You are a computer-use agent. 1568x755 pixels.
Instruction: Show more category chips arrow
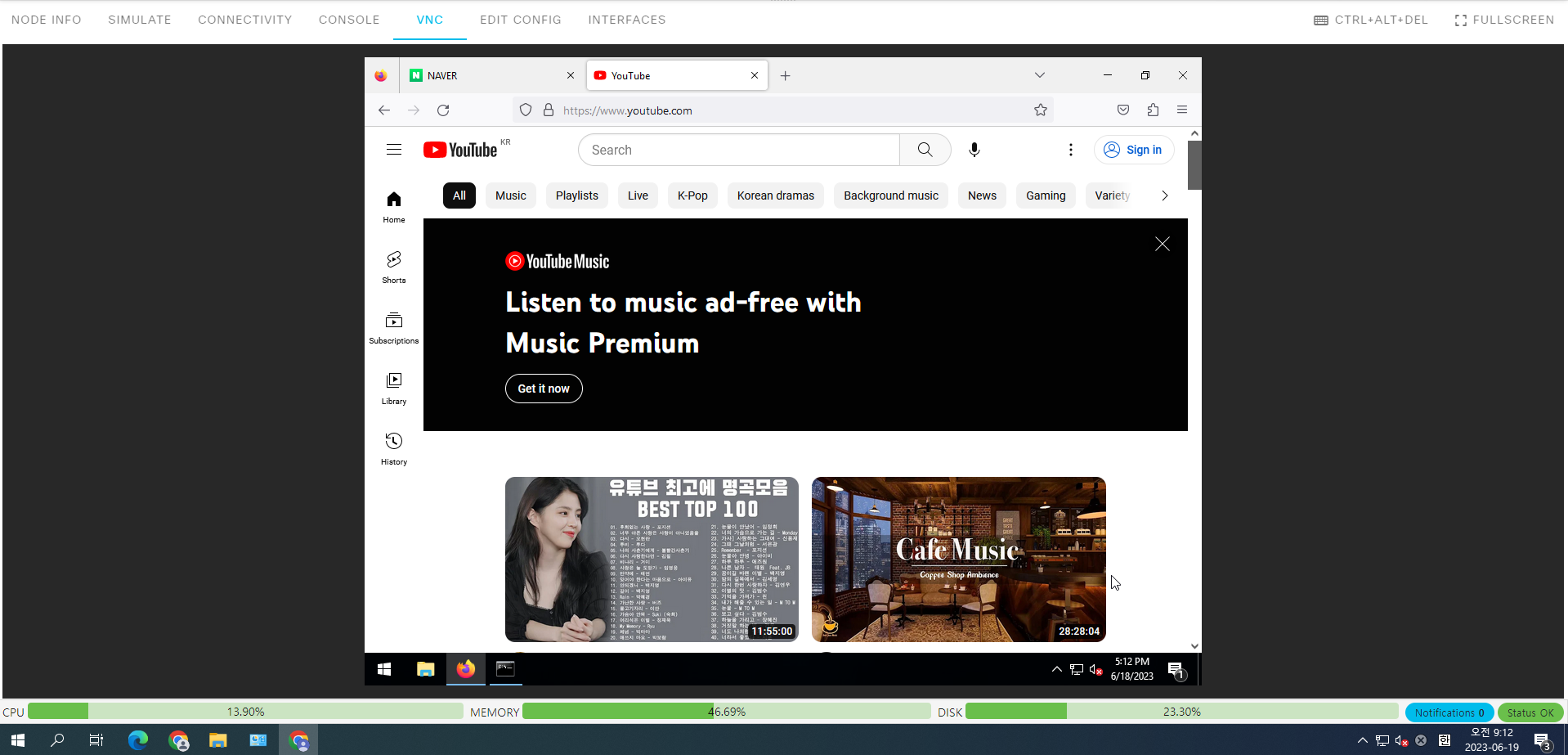[1164, 195]
